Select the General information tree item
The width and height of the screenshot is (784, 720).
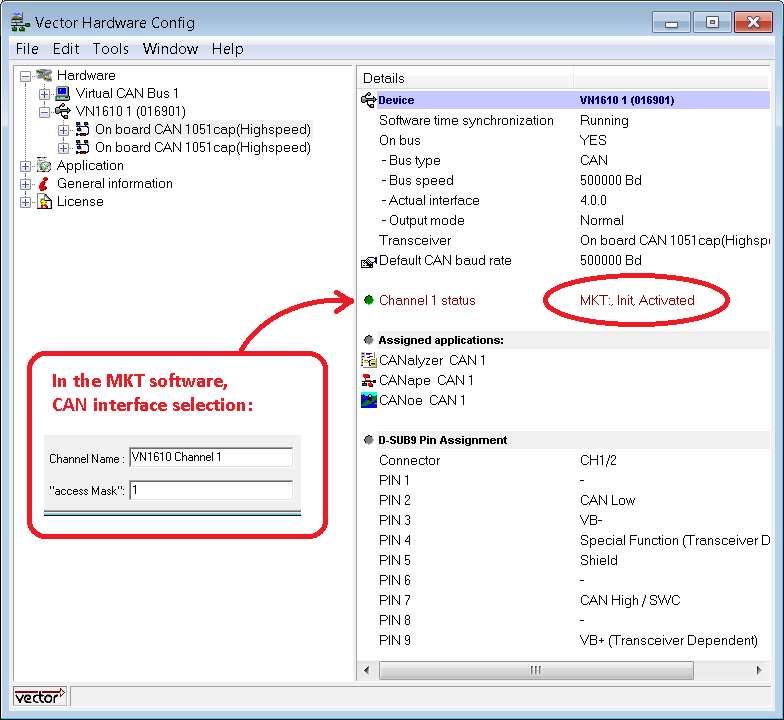pos(114,184)
